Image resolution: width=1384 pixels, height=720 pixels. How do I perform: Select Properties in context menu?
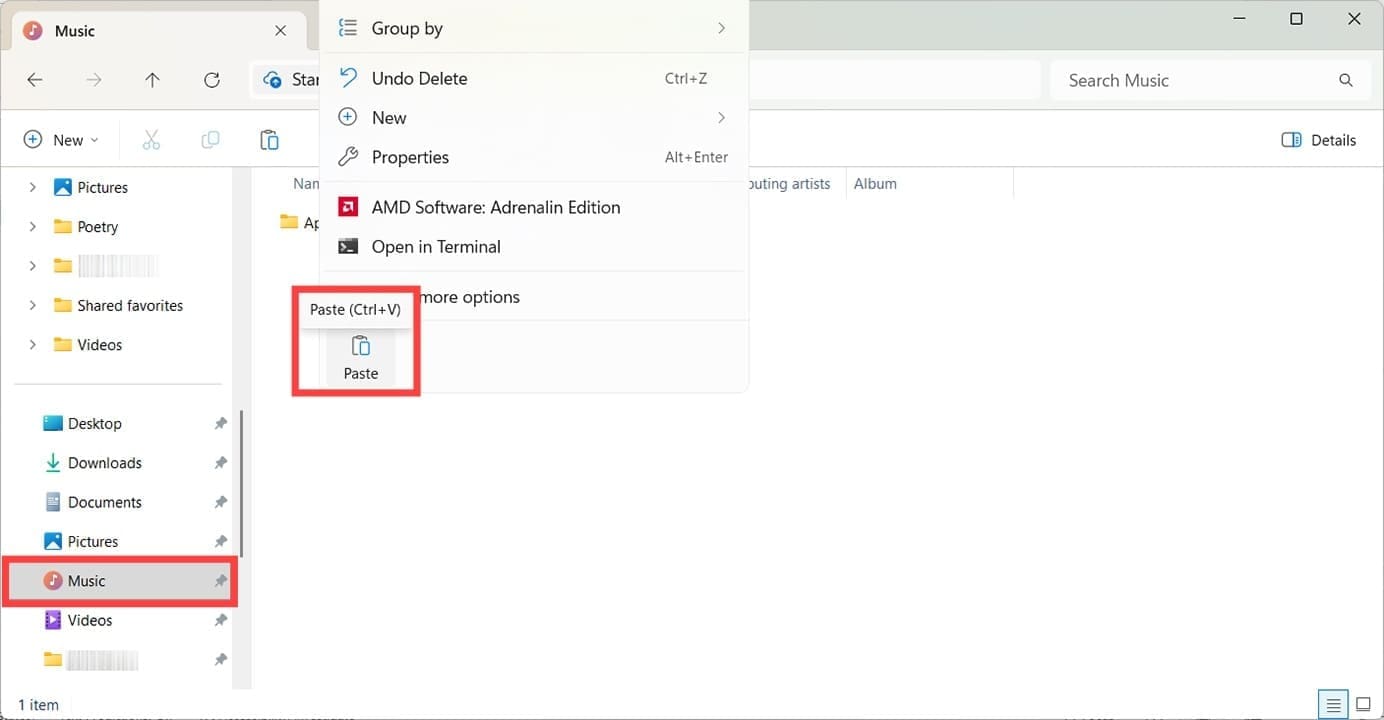[x=532, y=157]
